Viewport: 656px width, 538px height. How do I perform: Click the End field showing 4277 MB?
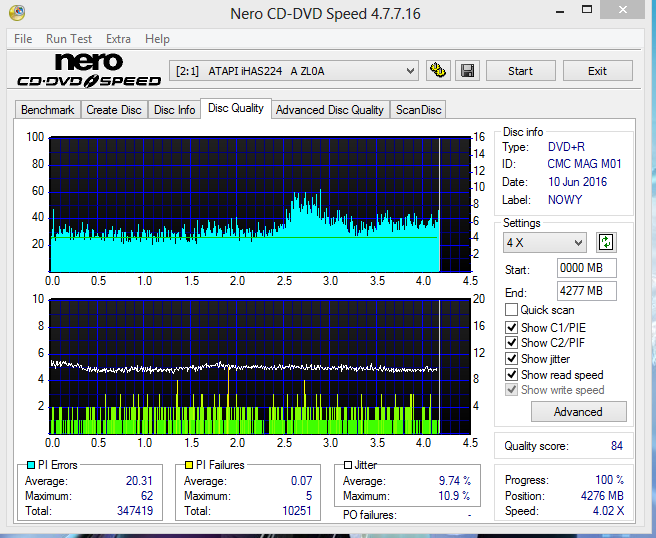tap(587, 291)
